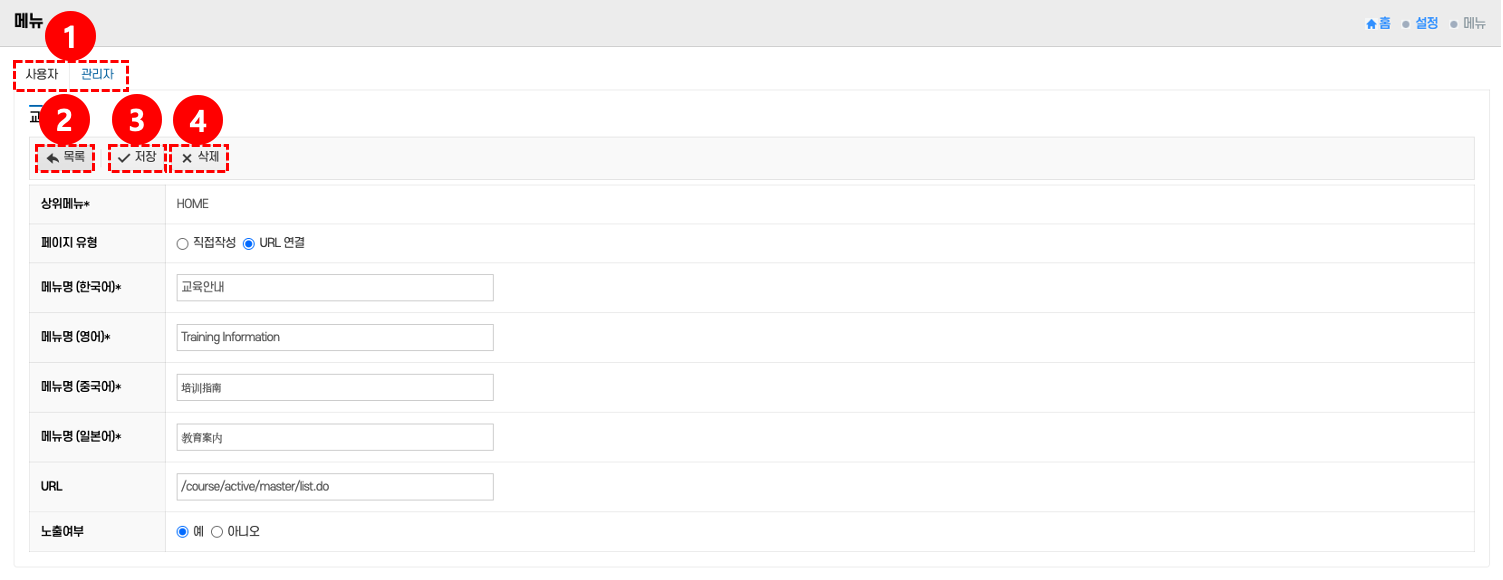The image size is (1503, 580).
Task: Set 노출여부 to 예
Action: 182,532
